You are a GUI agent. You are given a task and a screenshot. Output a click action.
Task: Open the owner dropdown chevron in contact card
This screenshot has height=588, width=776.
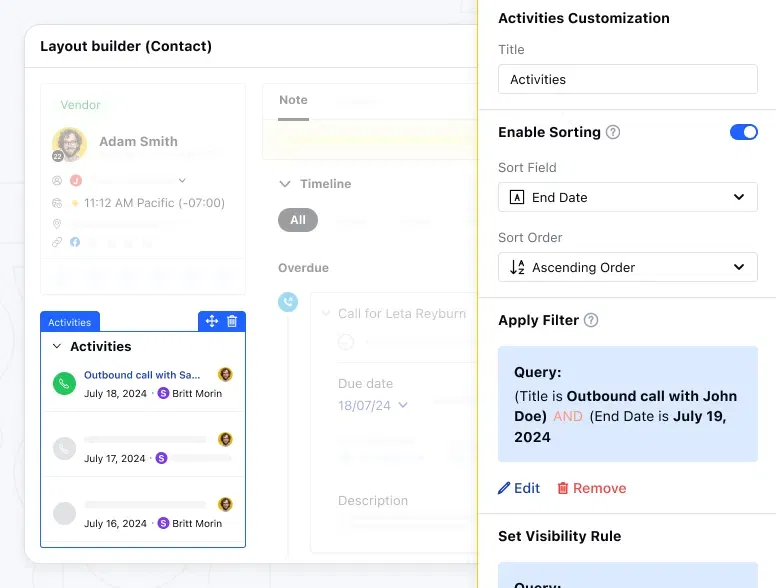[x=182, y=181]
